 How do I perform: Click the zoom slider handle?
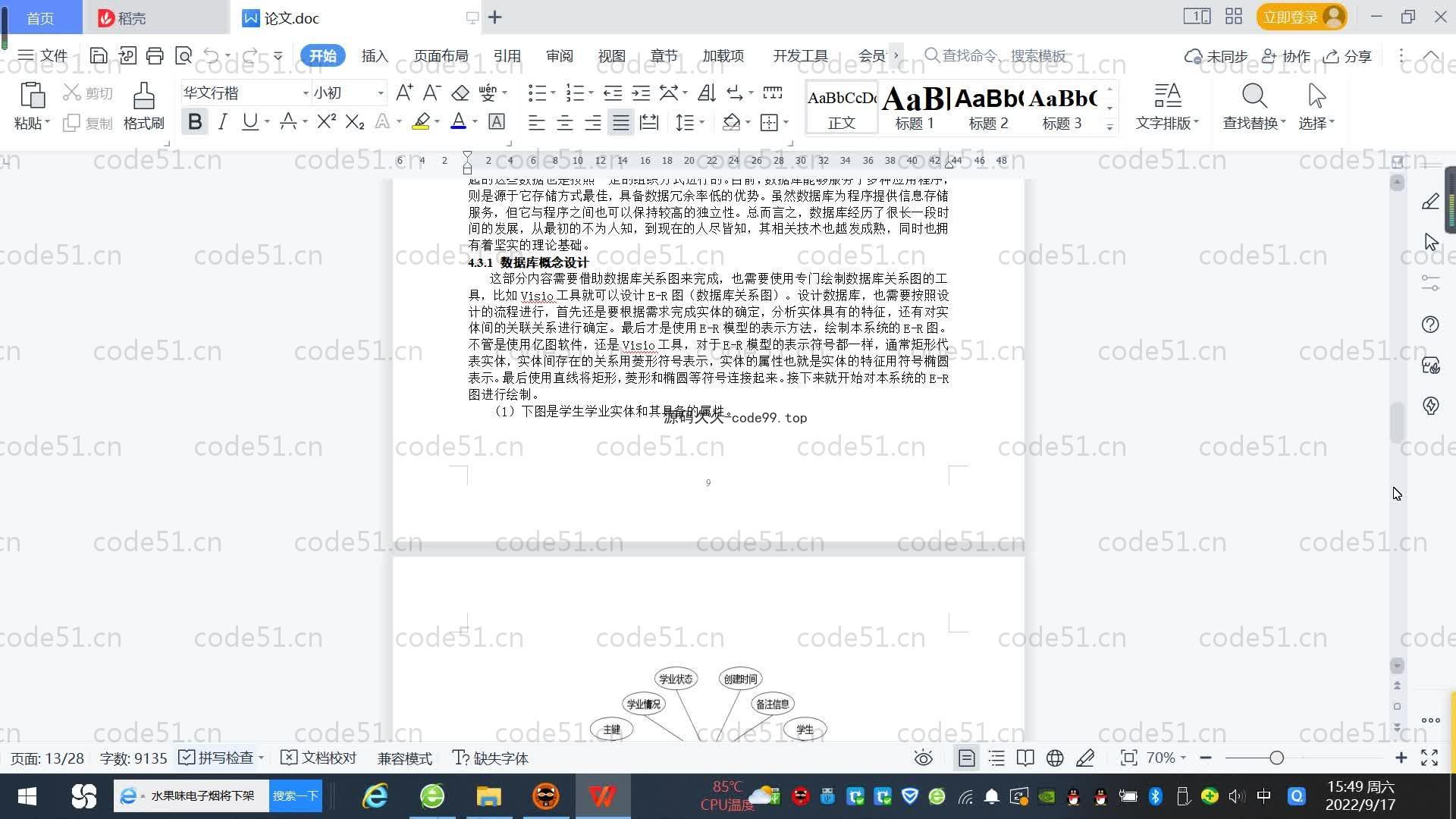tap(1276, 758)
